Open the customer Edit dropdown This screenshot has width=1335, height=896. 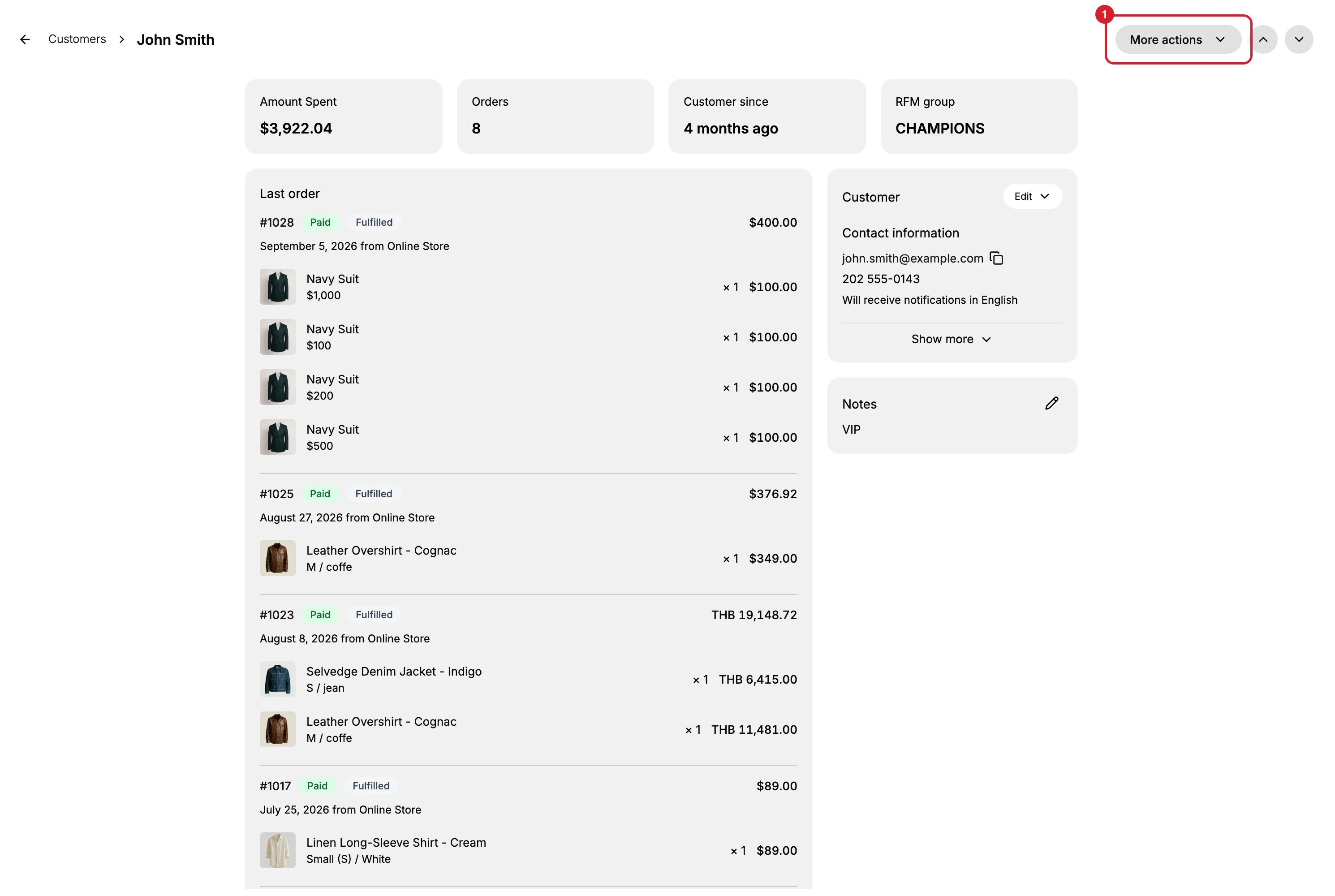(x=1032, y=196)
